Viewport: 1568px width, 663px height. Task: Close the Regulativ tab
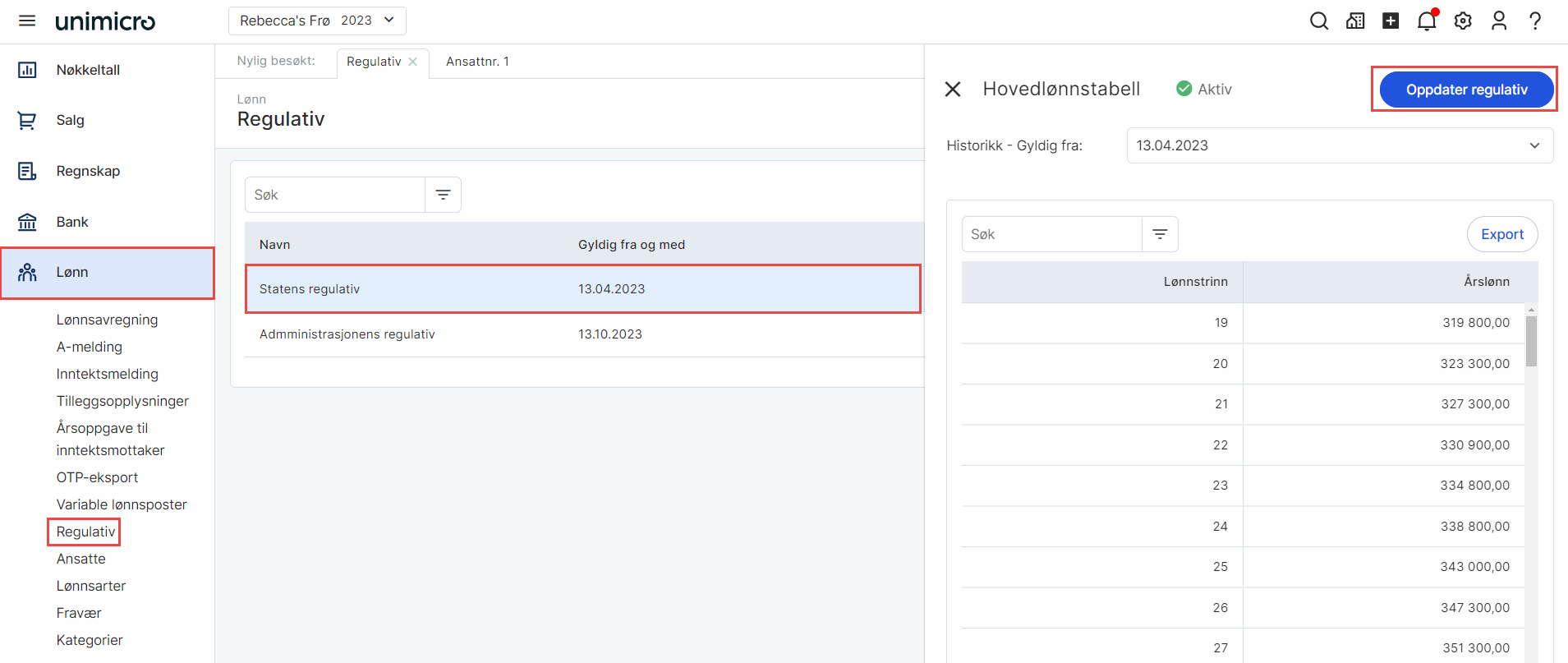pos(413,62)
